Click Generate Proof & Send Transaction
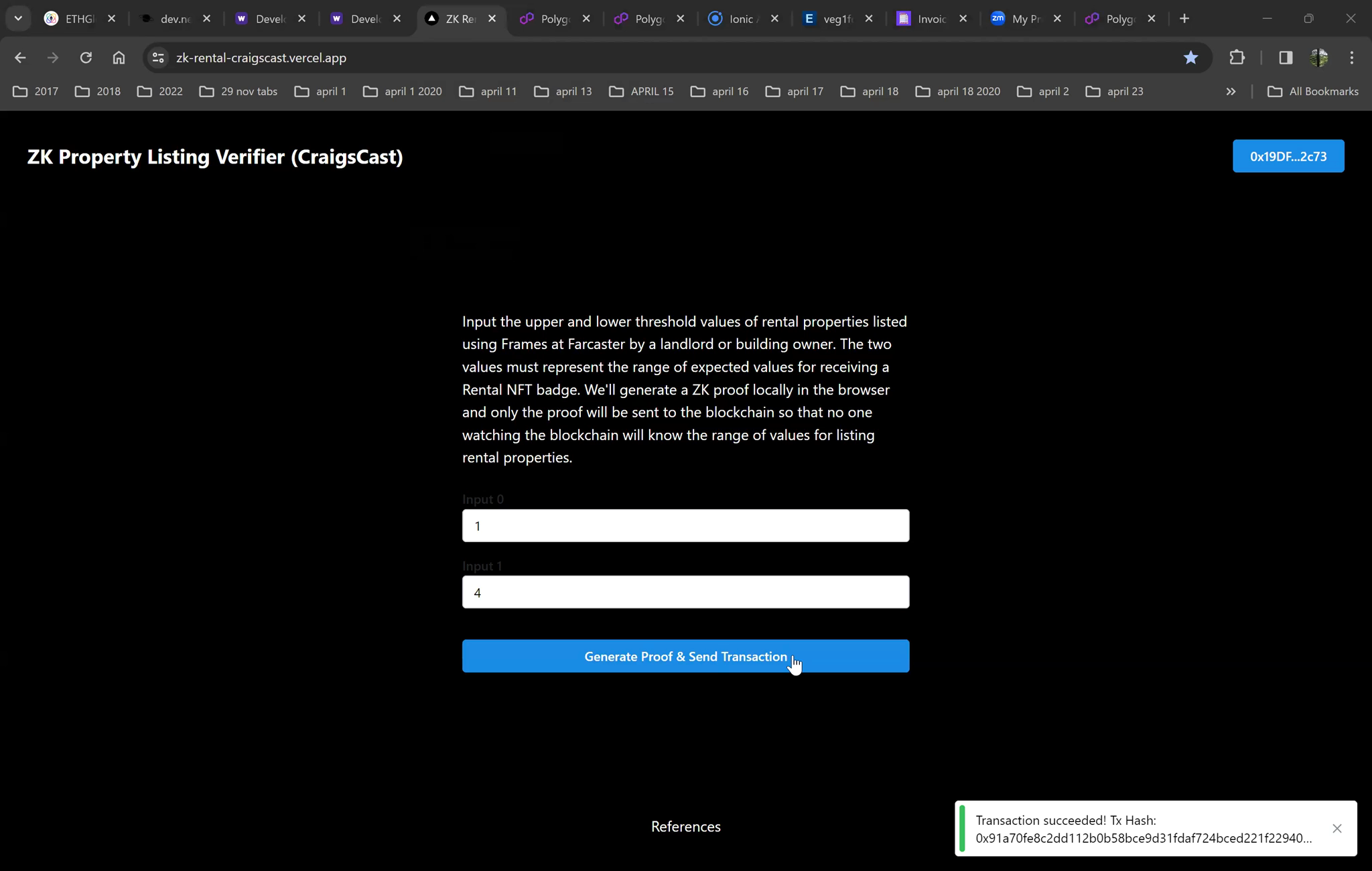The width and height of the screenshot is (1372, 871). 685,656
